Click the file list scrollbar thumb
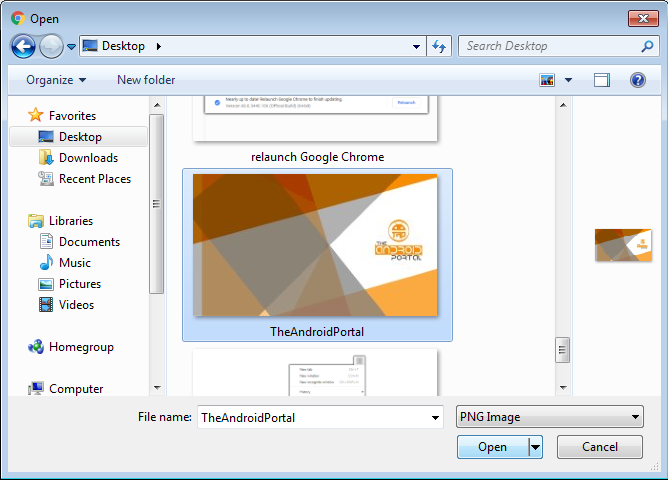The width and height of the screenshot is (668, 480). point(562,350)
